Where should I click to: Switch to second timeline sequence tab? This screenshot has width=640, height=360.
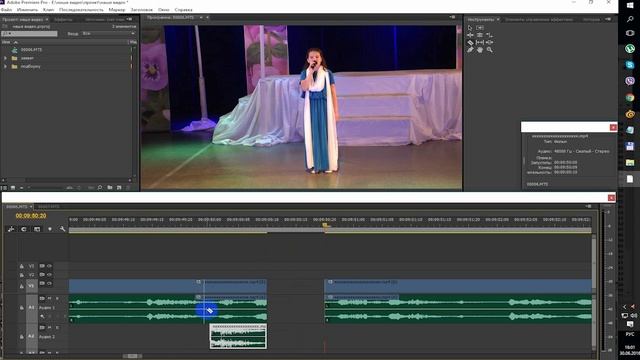(49, 207)
